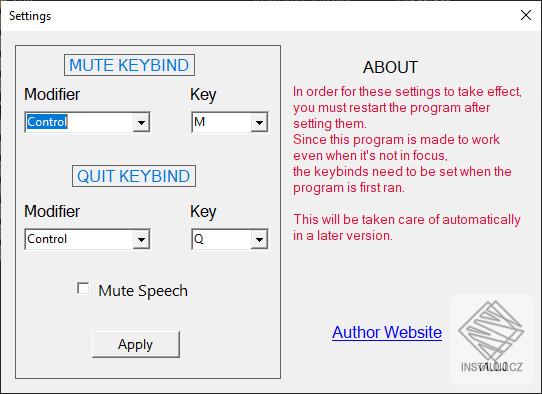Close the Settings window
The width and height of the screenshot is (542, 394).
pyautogui.click(x=526, y=15)
